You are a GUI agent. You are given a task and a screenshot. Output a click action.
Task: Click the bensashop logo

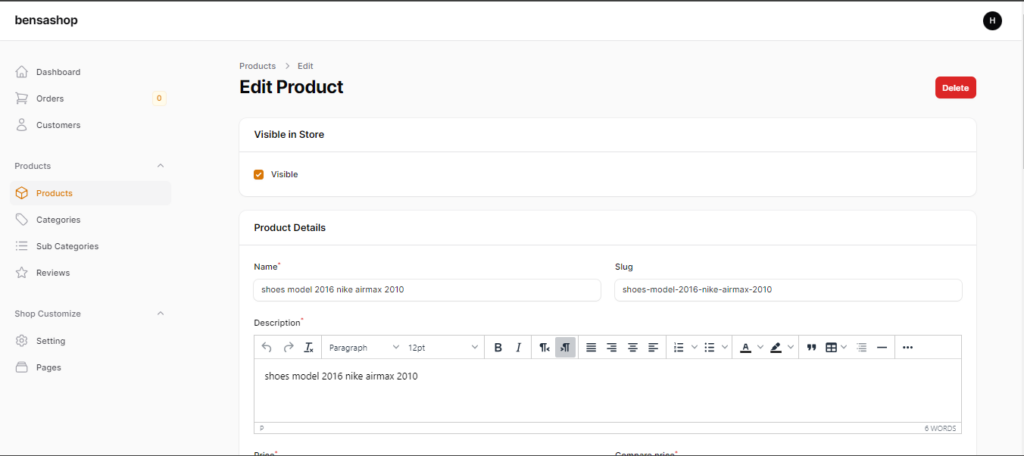point(46,20)
